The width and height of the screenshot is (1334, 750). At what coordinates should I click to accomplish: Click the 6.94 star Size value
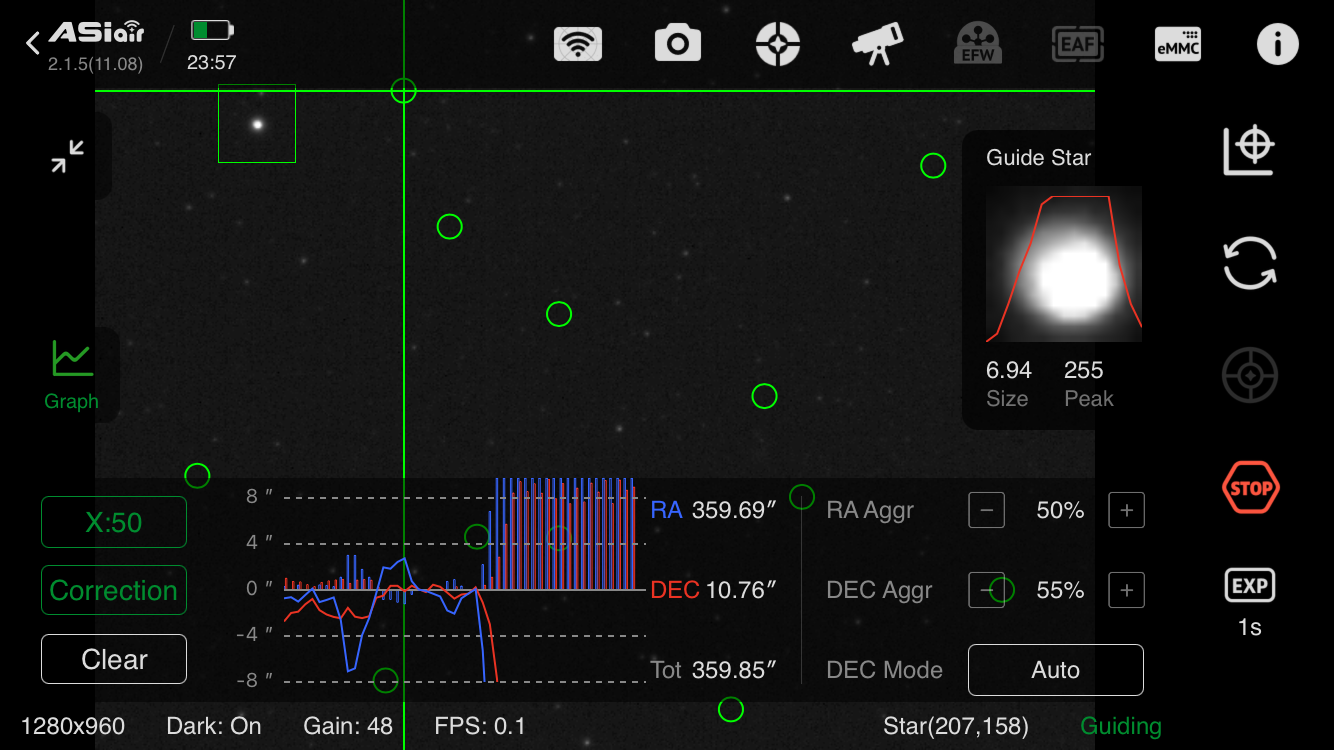coord(1009,370)
